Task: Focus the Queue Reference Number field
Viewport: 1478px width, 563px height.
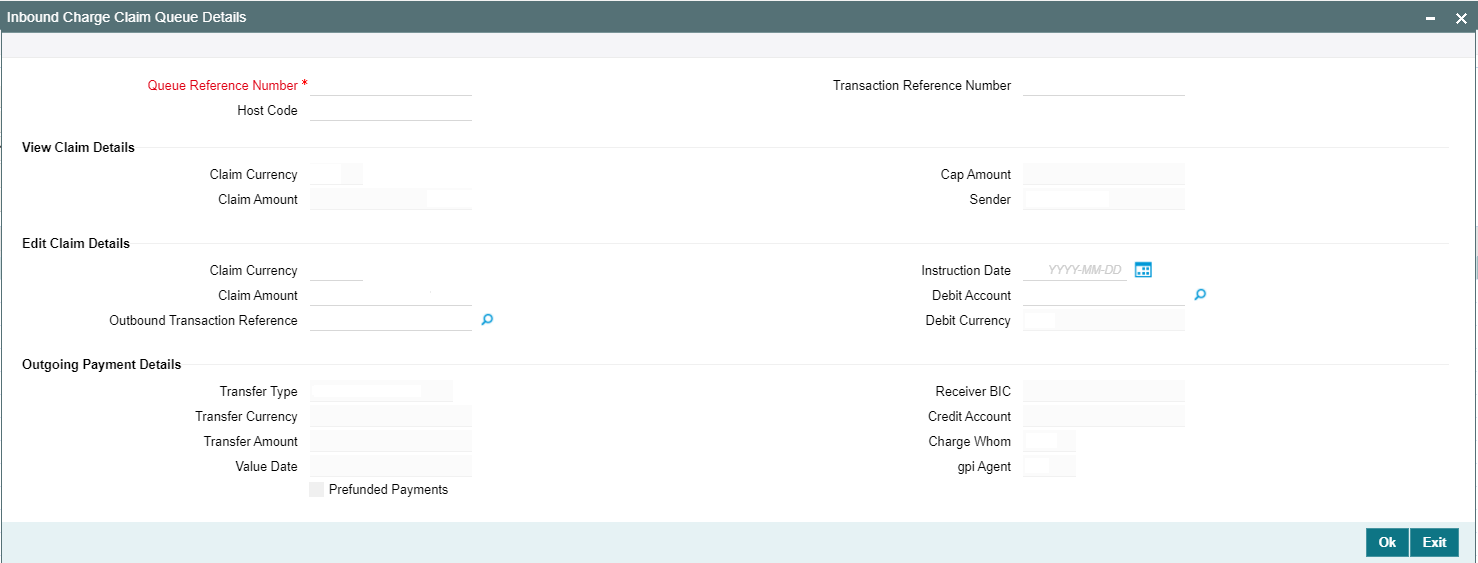Action: coord(391,85)
